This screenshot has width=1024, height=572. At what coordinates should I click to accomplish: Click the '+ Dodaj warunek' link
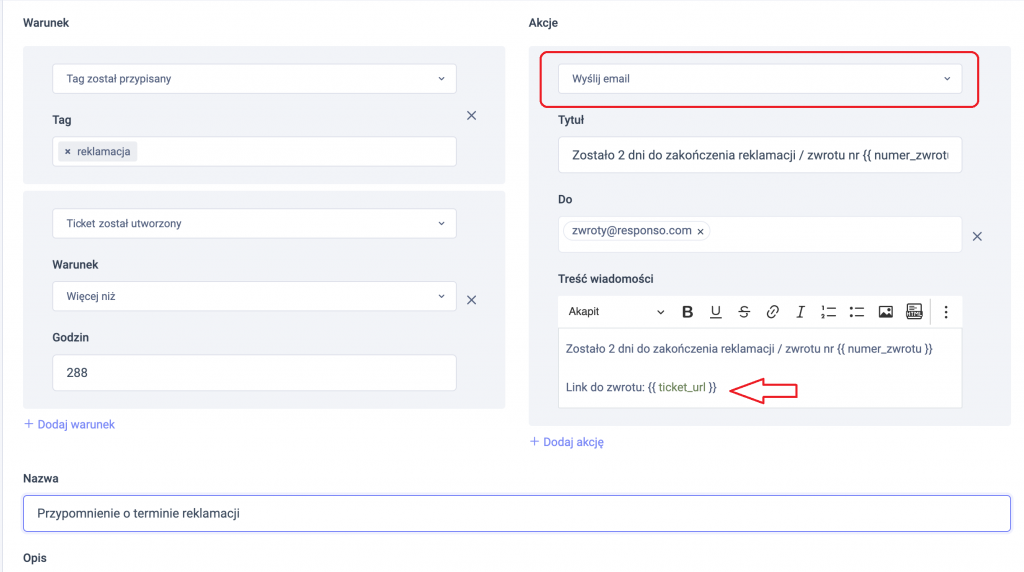pyautogui.click(x=69, y=424)
